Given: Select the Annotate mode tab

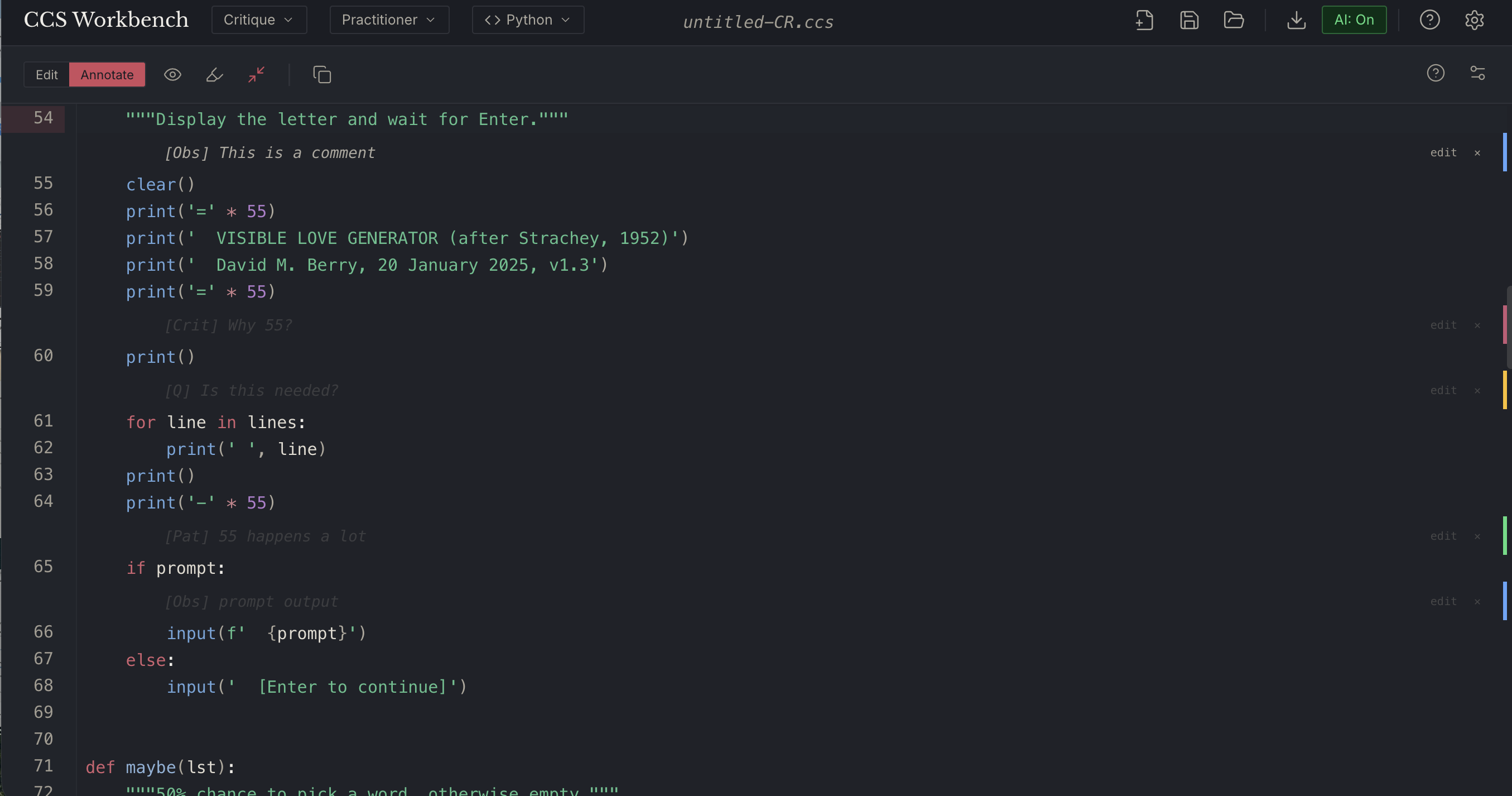Looking at the screenshot, I should (107, 75).
